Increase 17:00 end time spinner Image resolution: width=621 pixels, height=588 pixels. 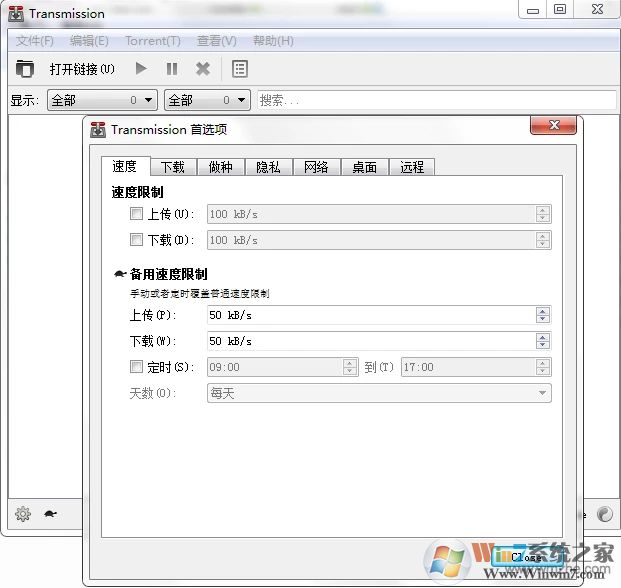click(x=543, y=363)
